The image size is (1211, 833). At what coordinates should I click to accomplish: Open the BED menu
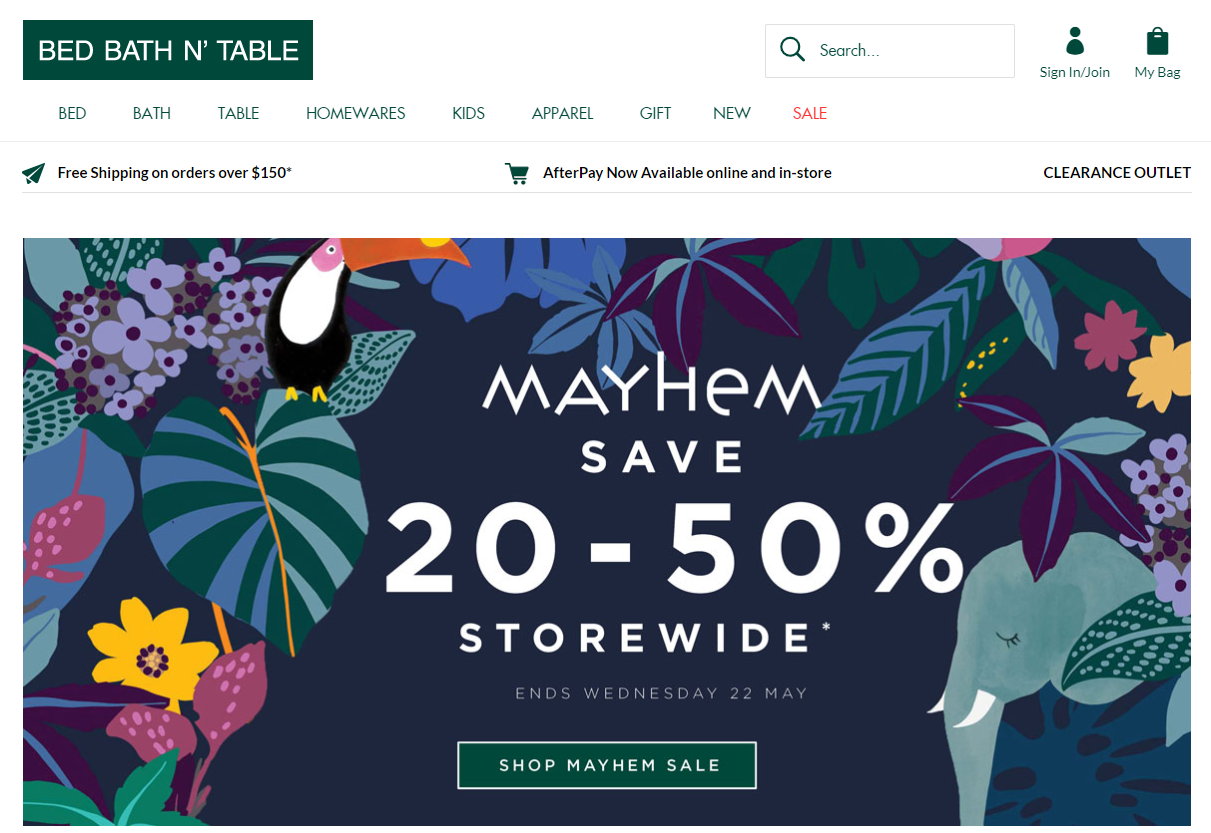tap(72, 113)
